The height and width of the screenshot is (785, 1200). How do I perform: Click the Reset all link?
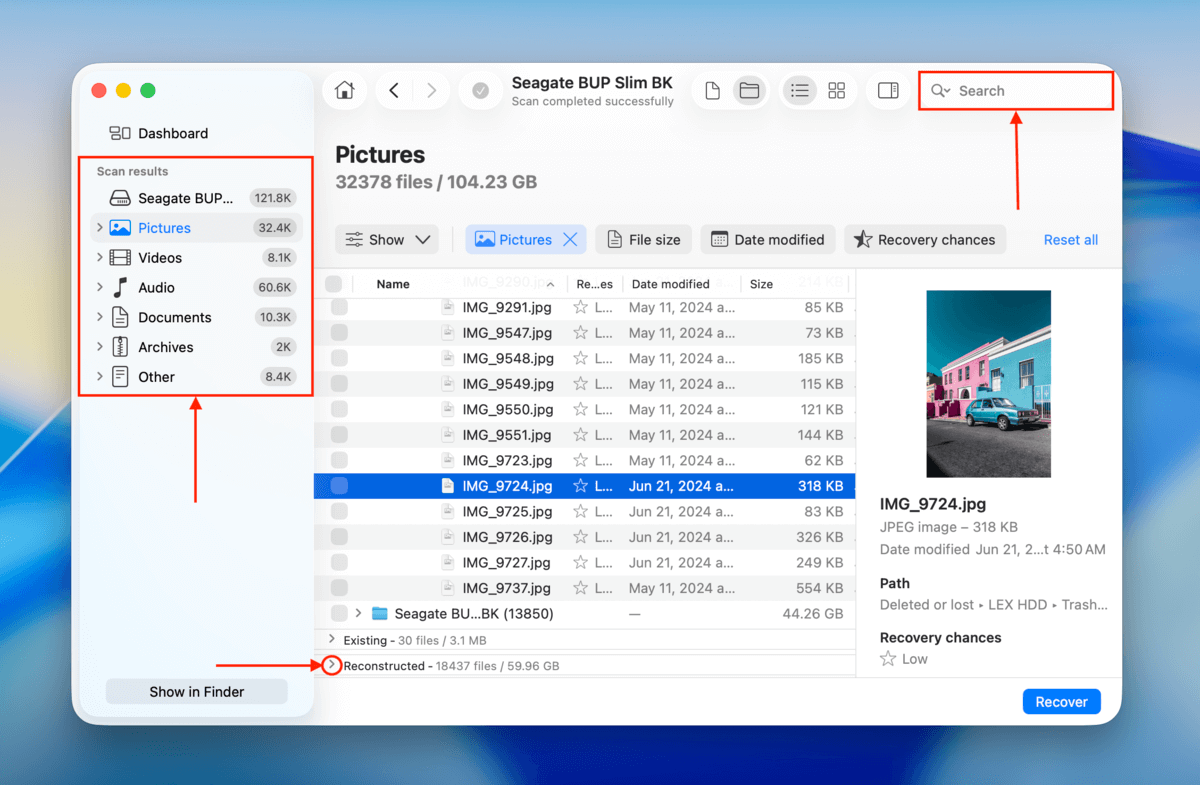point(1070,239)
